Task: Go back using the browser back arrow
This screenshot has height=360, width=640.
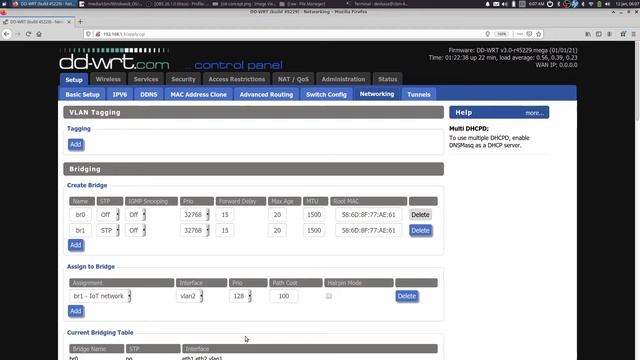Action: coord(7,34)
